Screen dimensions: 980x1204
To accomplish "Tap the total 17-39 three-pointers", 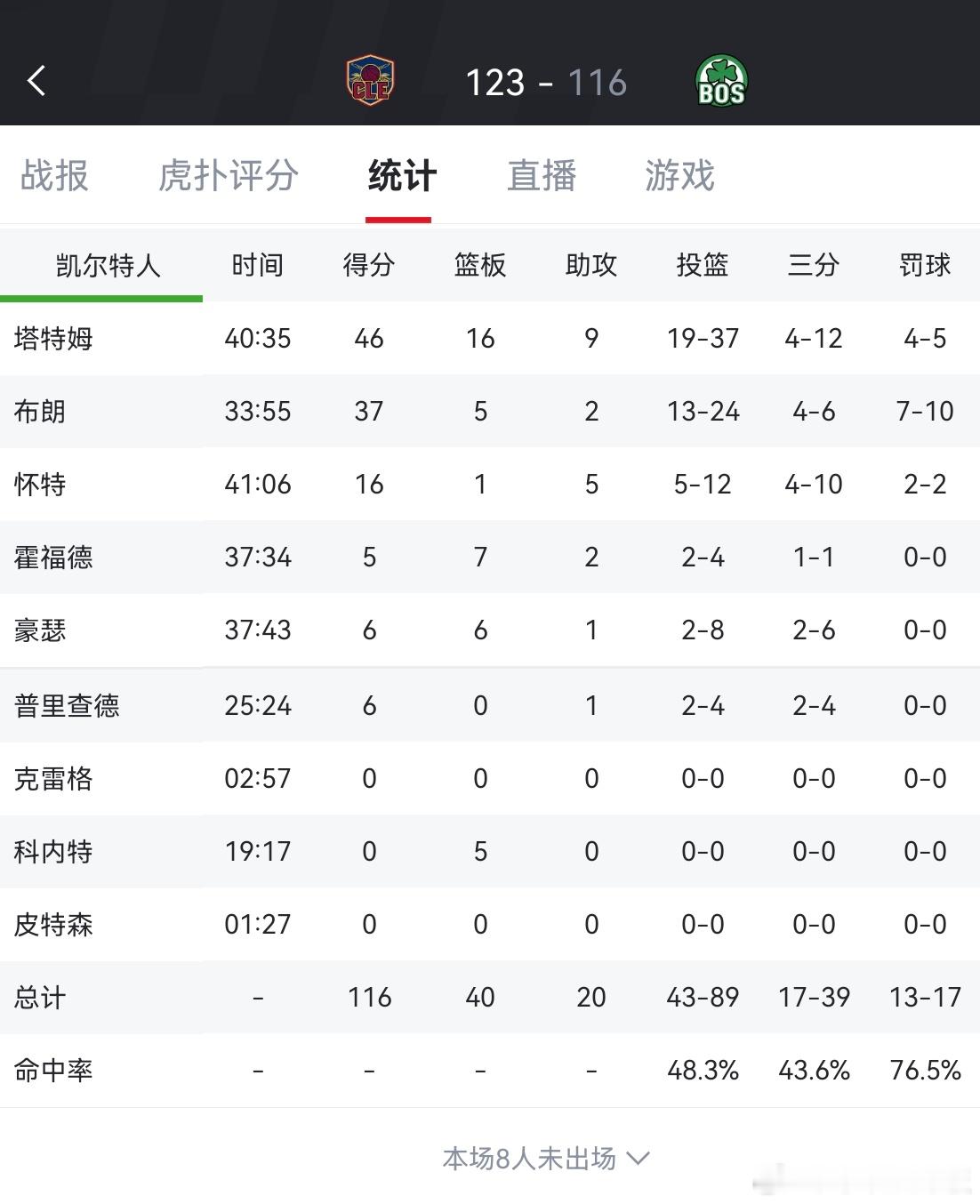I will click(814, 997).
